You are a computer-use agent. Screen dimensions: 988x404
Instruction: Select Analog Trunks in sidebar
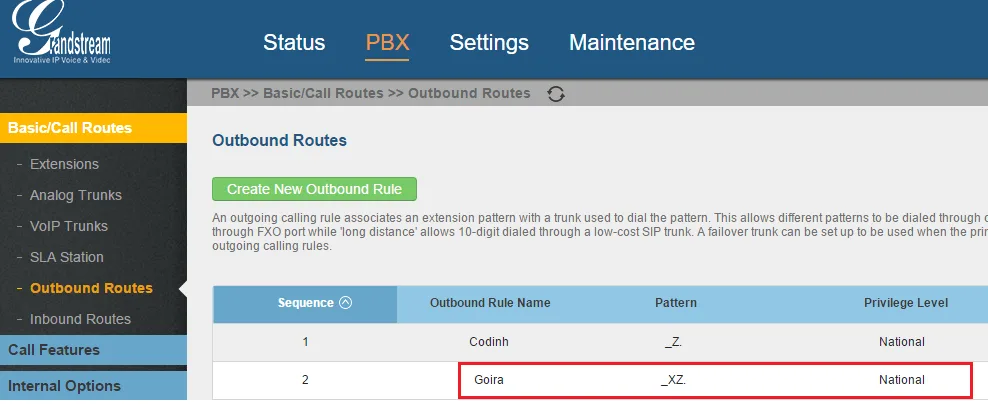pos(76,195)
